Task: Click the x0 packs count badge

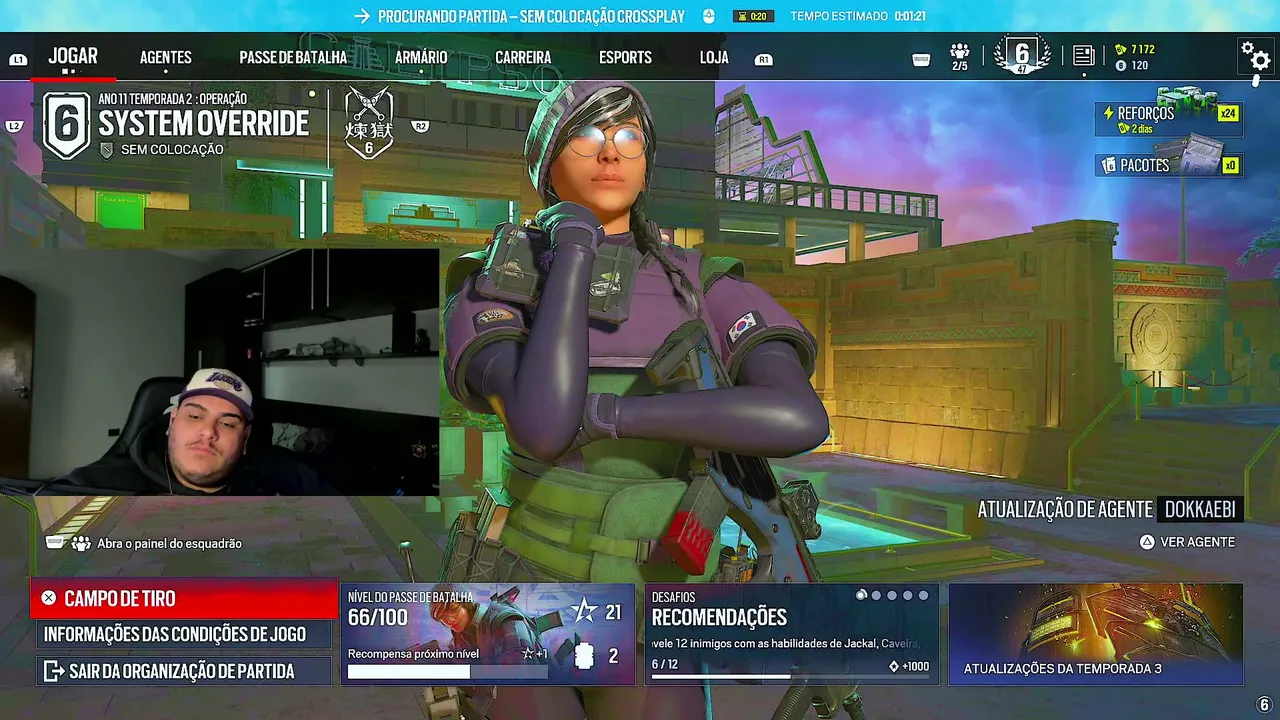Action: pyautogui.click(x=1230, y=165)
